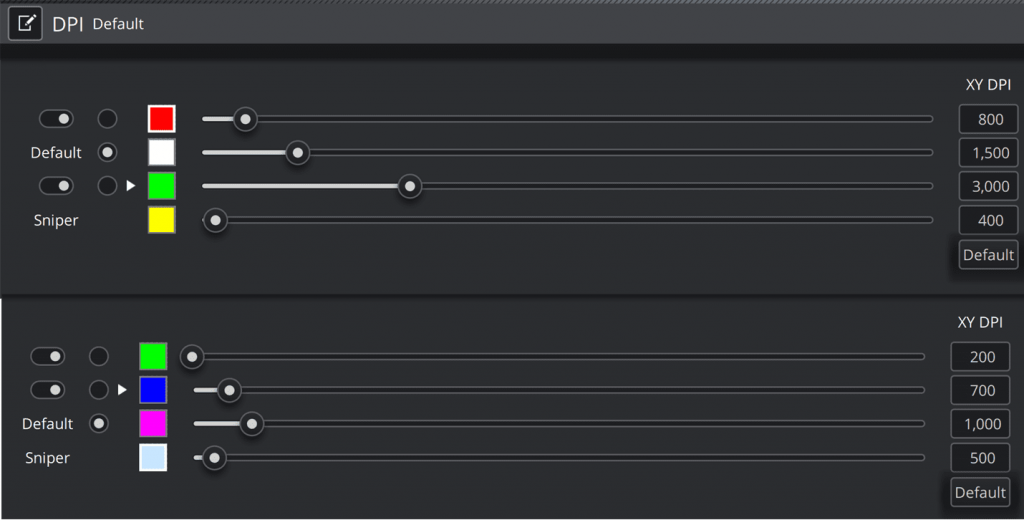Click the upper panel Default button
Image resolution: width=1024 pixels, height=520 pixels.
(x=988, y=255)
